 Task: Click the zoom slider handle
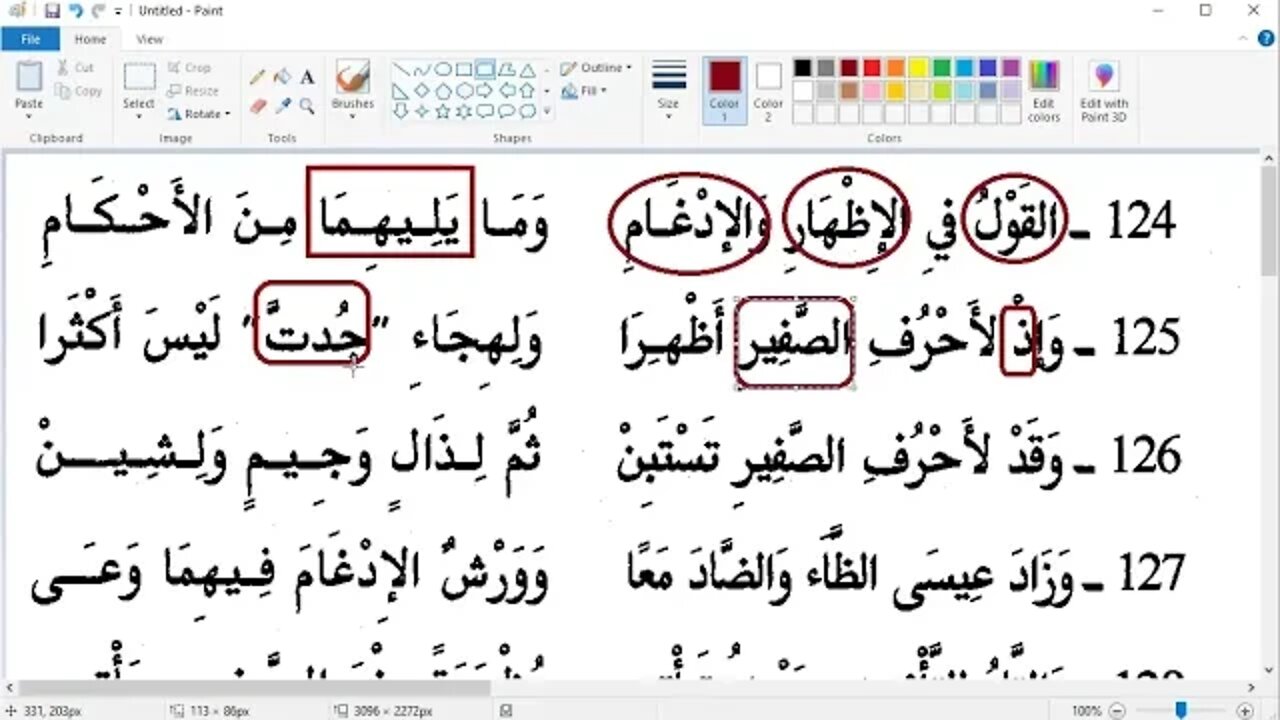tap(1181, 710)
